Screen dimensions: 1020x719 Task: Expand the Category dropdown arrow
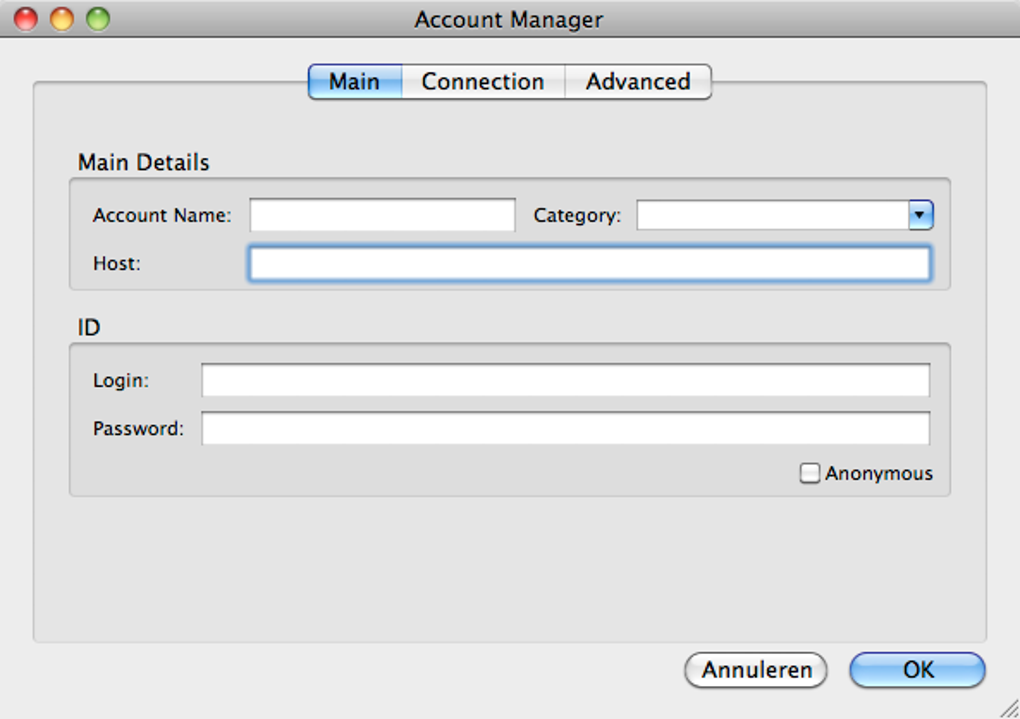(x=921, y=215)
